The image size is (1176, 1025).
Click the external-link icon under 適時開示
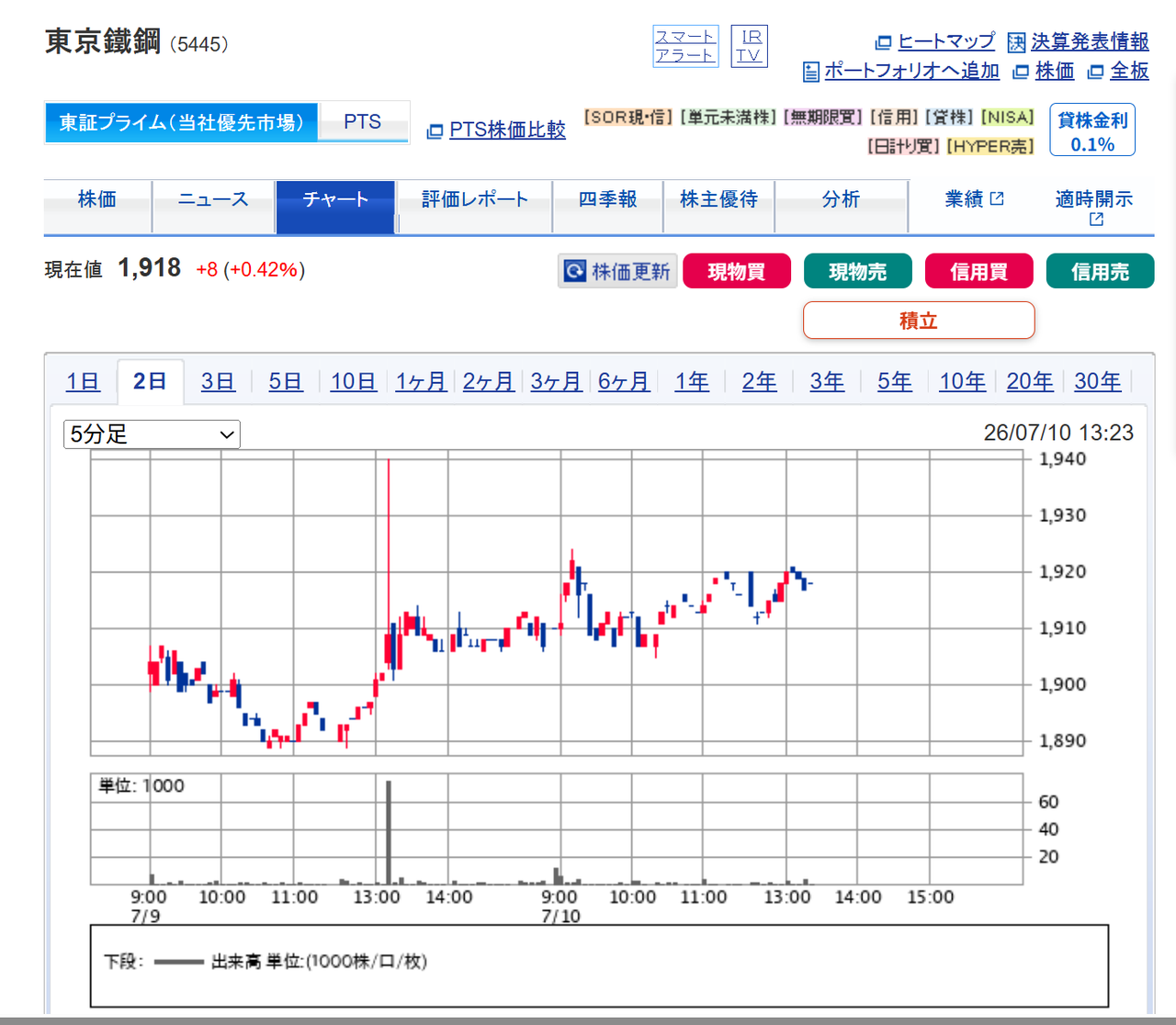(x=1096, y=219)
